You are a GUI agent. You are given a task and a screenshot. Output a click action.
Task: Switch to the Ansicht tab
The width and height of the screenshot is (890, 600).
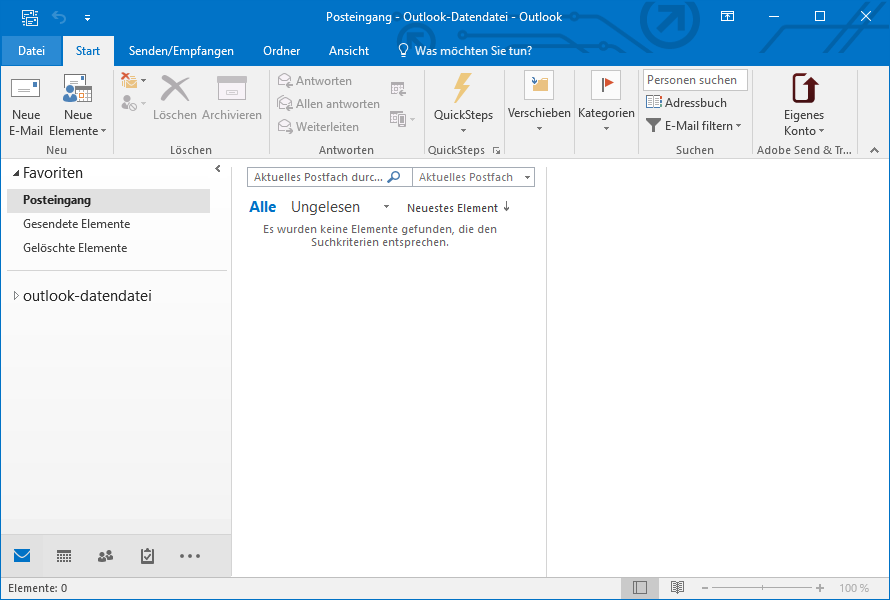pos(349,51)
